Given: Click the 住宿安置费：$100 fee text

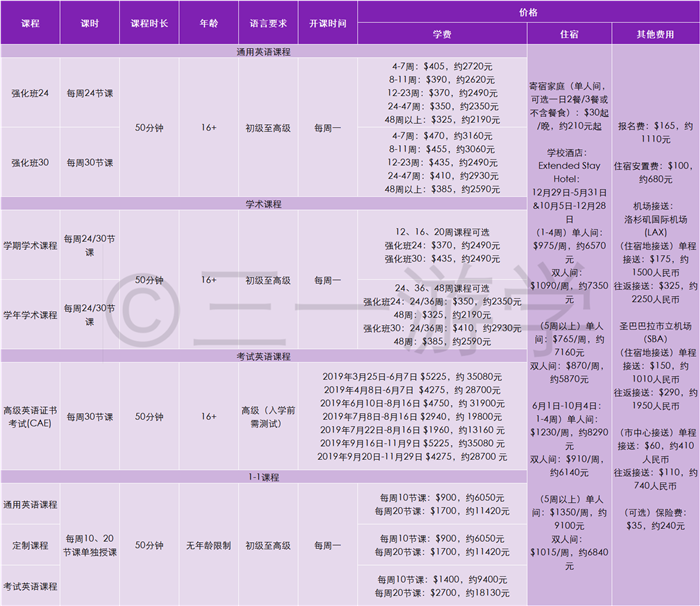Looking at the screenshot, I should tap(654, 172).
